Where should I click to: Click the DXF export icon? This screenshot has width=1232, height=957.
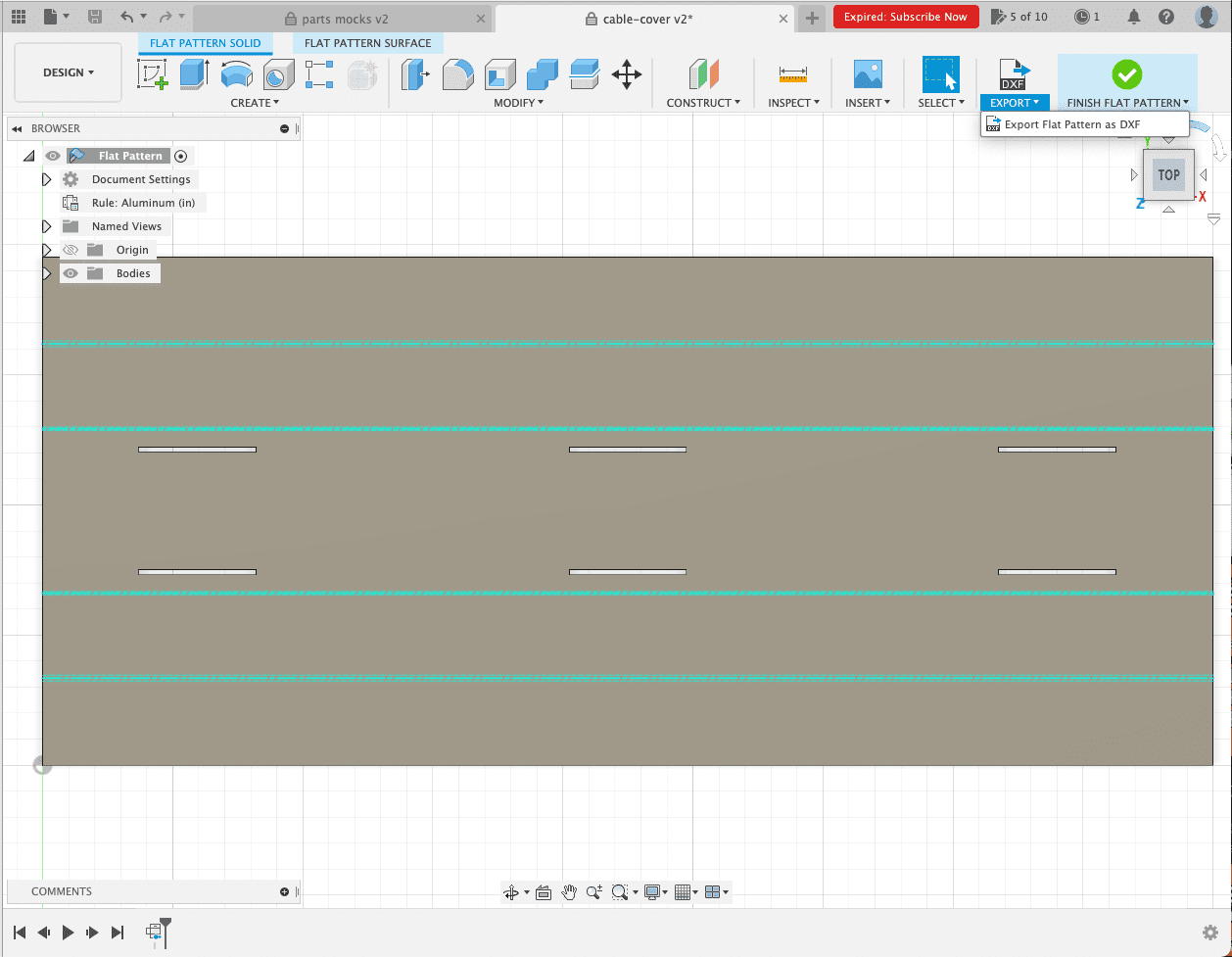pos(1014,75)
